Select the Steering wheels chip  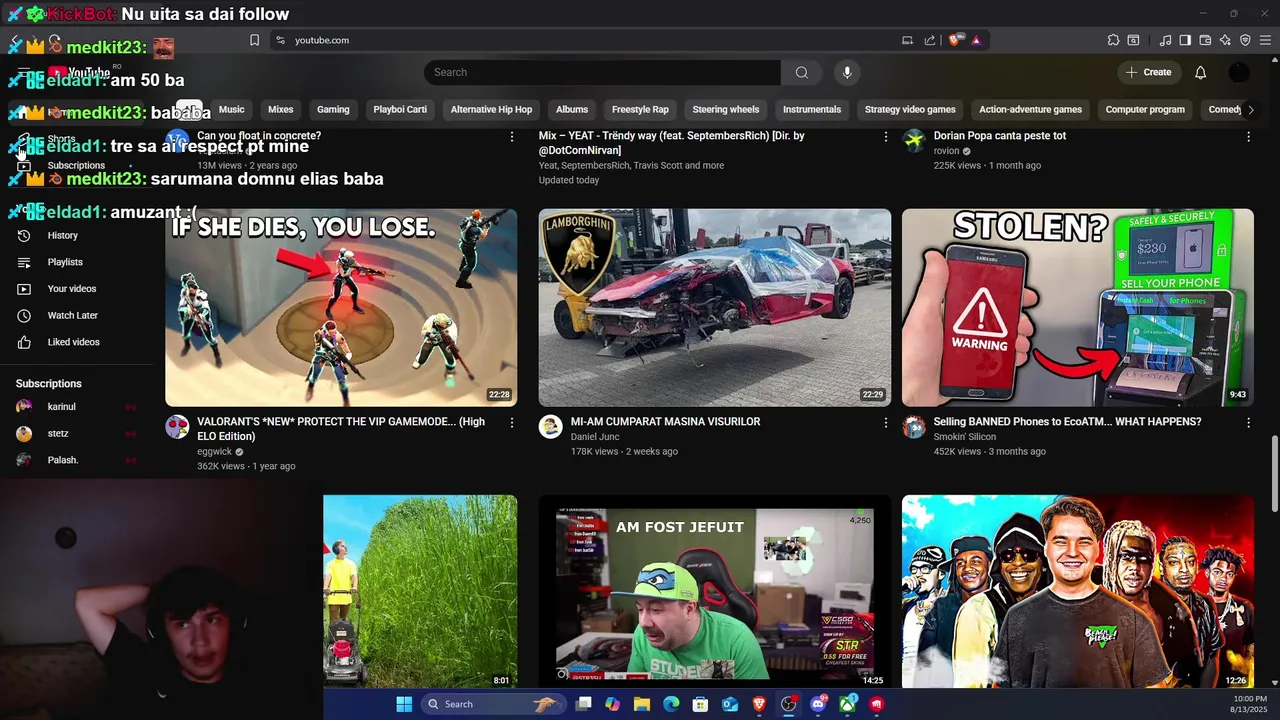pos(726,110)
